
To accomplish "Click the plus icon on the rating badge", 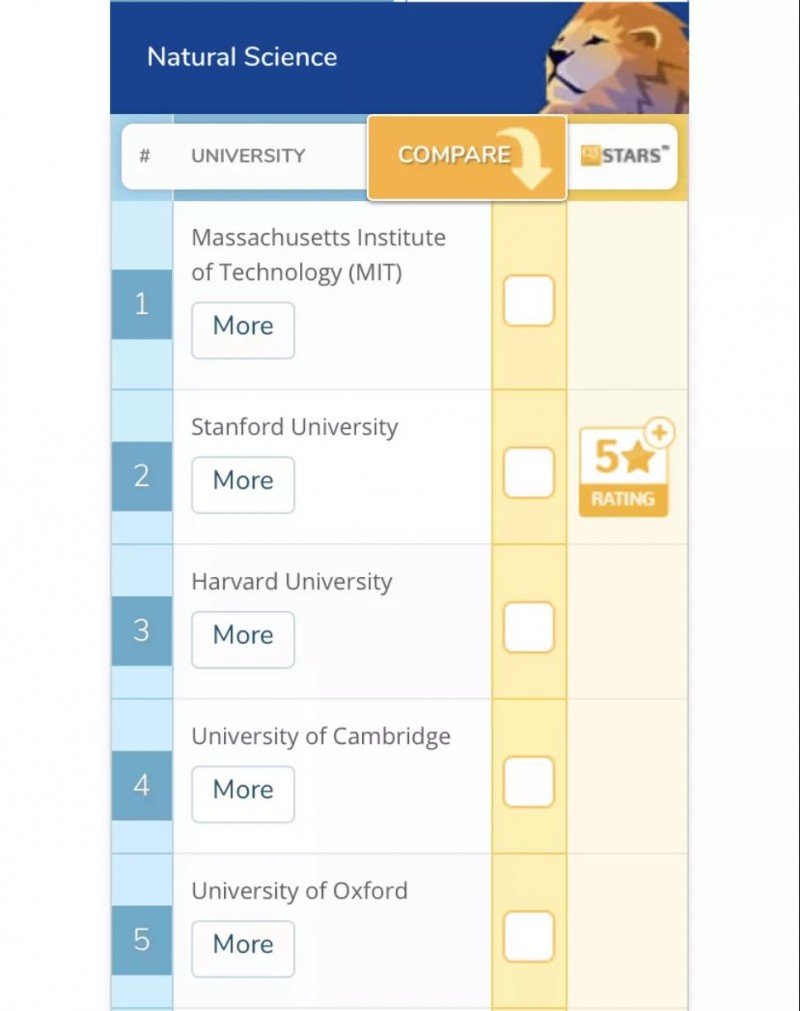I will pyautogui.click(x=659, y=433).
